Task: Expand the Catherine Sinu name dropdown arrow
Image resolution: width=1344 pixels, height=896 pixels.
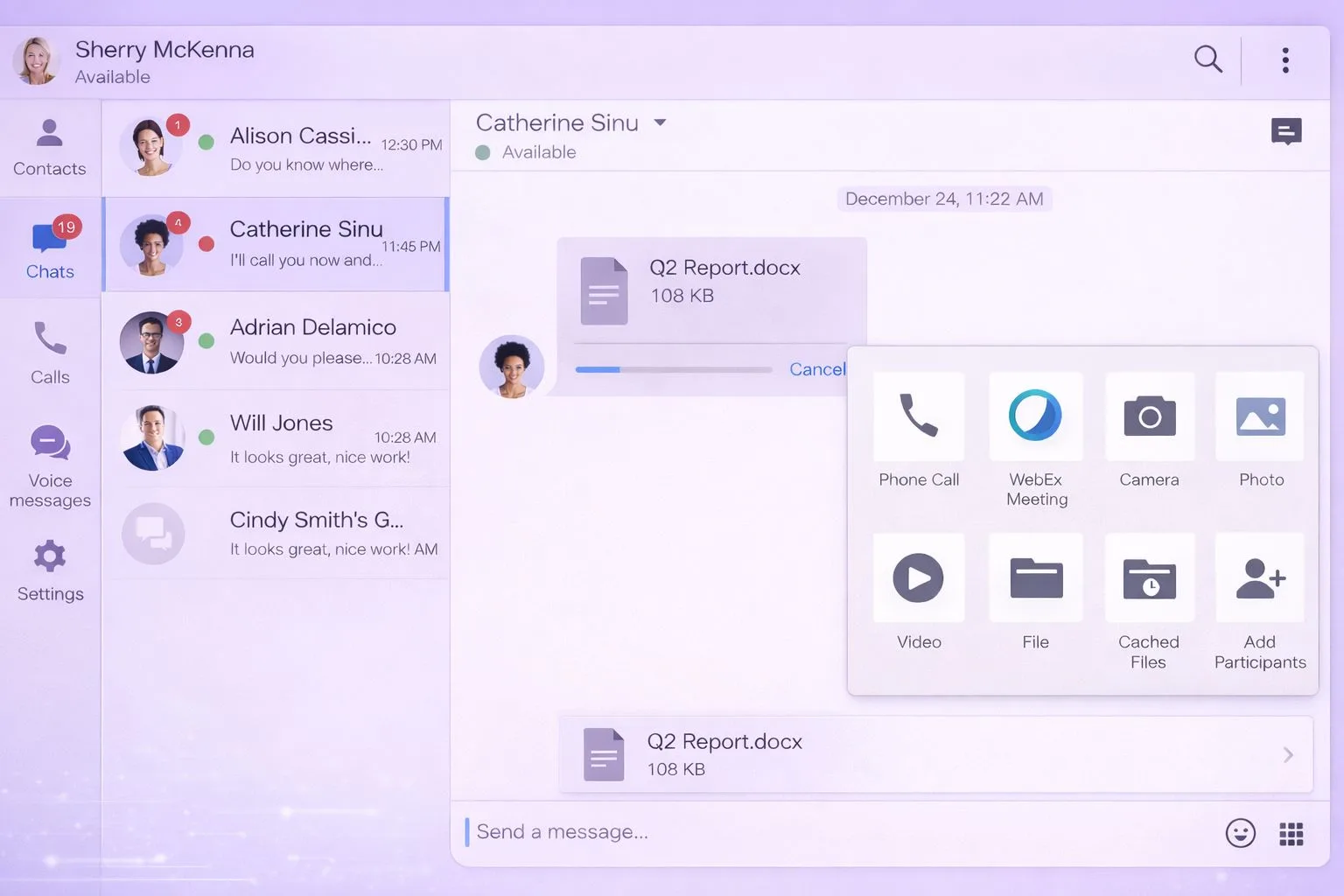Action: point(661,122)
